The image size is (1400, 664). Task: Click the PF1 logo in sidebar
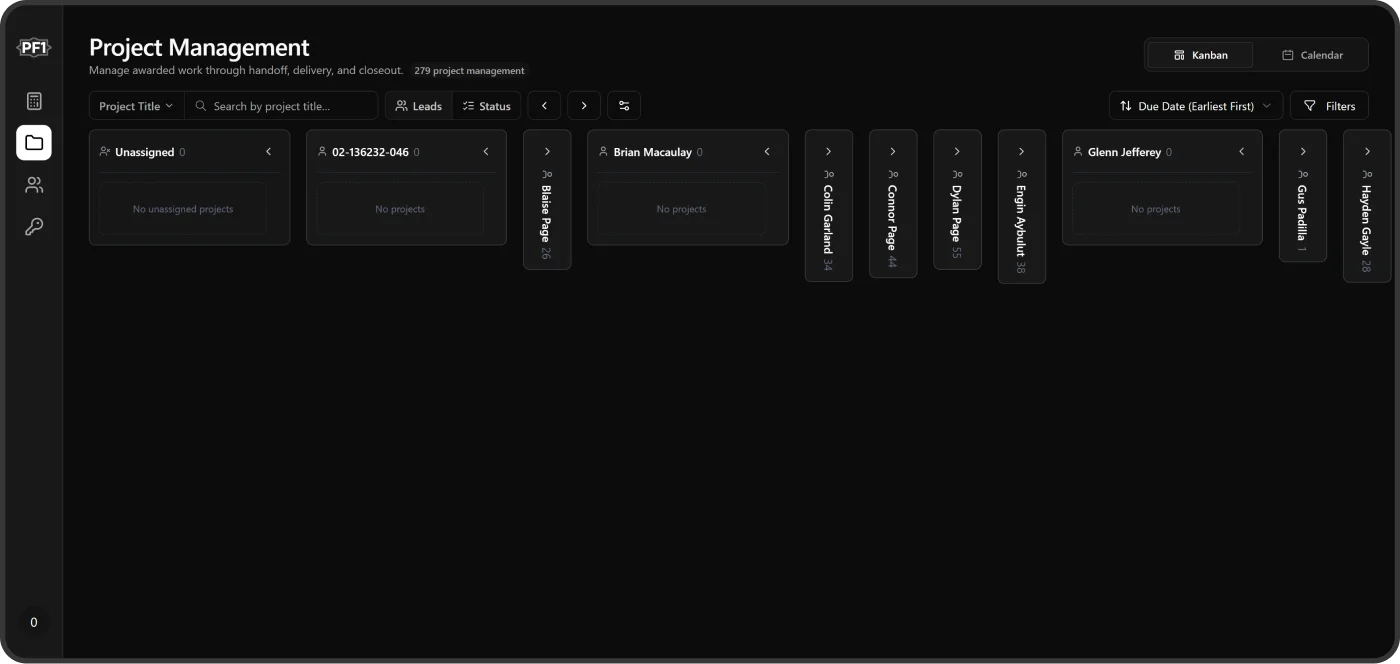point(34,47)
